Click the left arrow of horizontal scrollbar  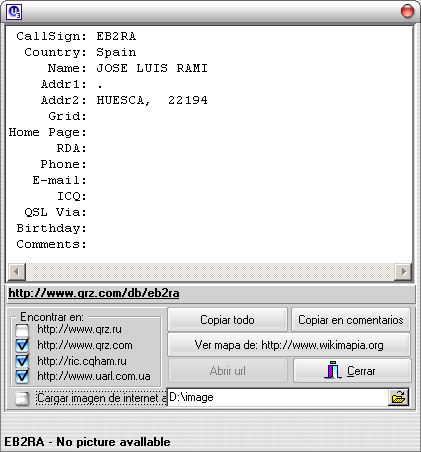pyautogui.click(x=16, y=272)
